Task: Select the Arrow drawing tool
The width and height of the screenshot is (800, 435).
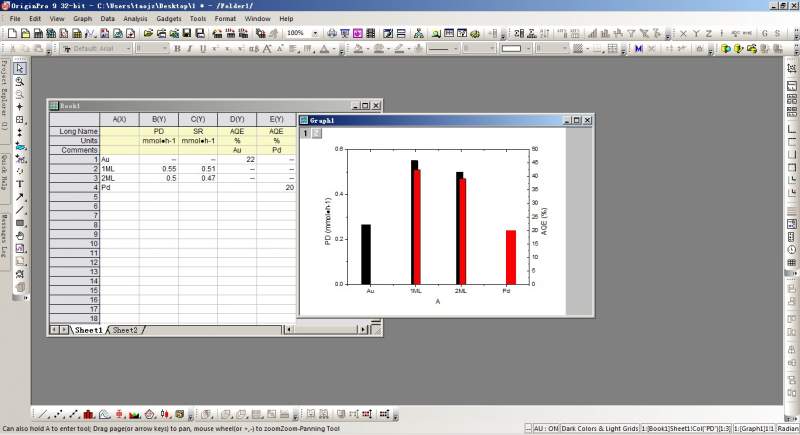Action: 20,197
